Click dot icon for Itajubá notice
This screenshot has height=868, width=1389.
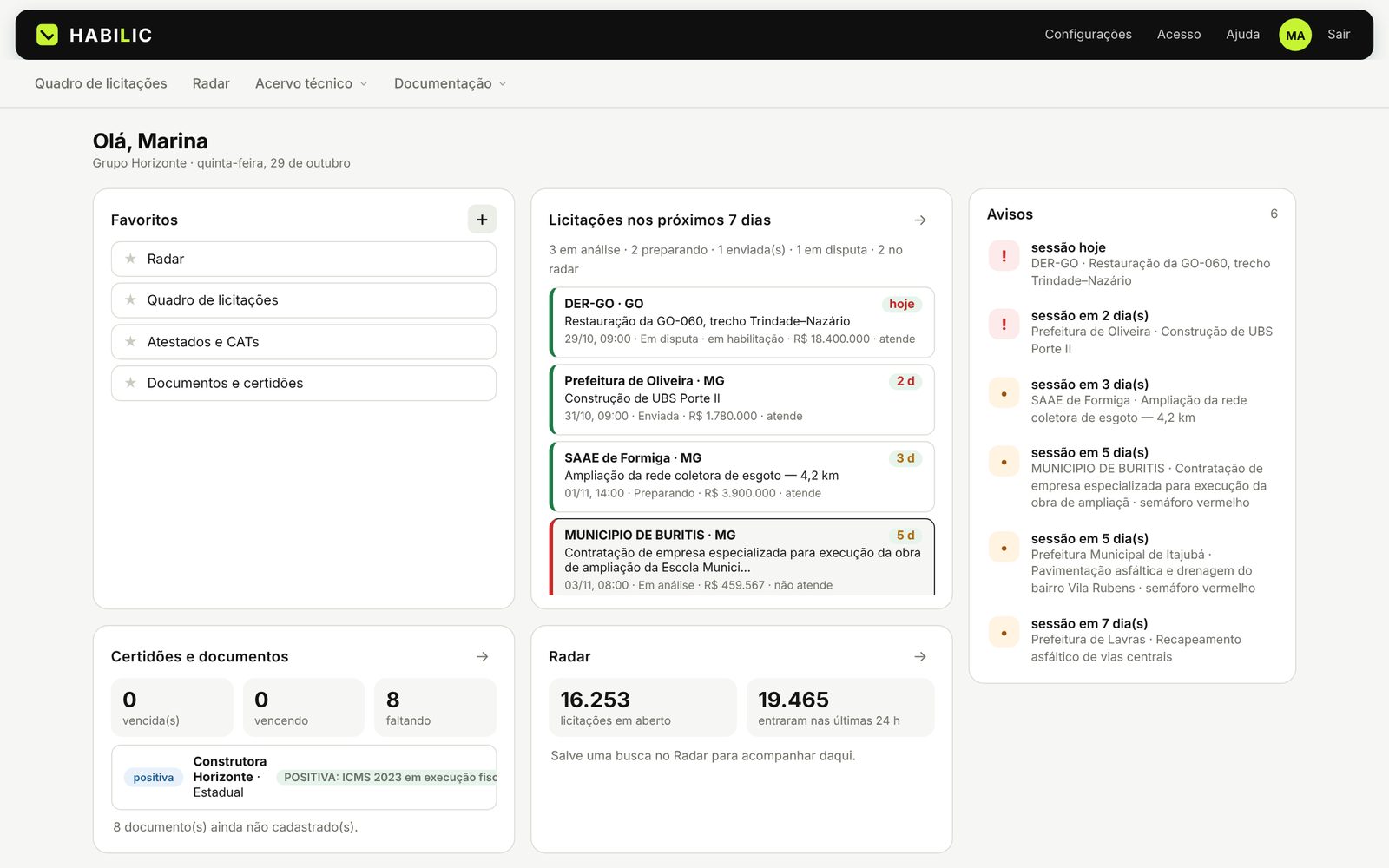click(1004, 548)
